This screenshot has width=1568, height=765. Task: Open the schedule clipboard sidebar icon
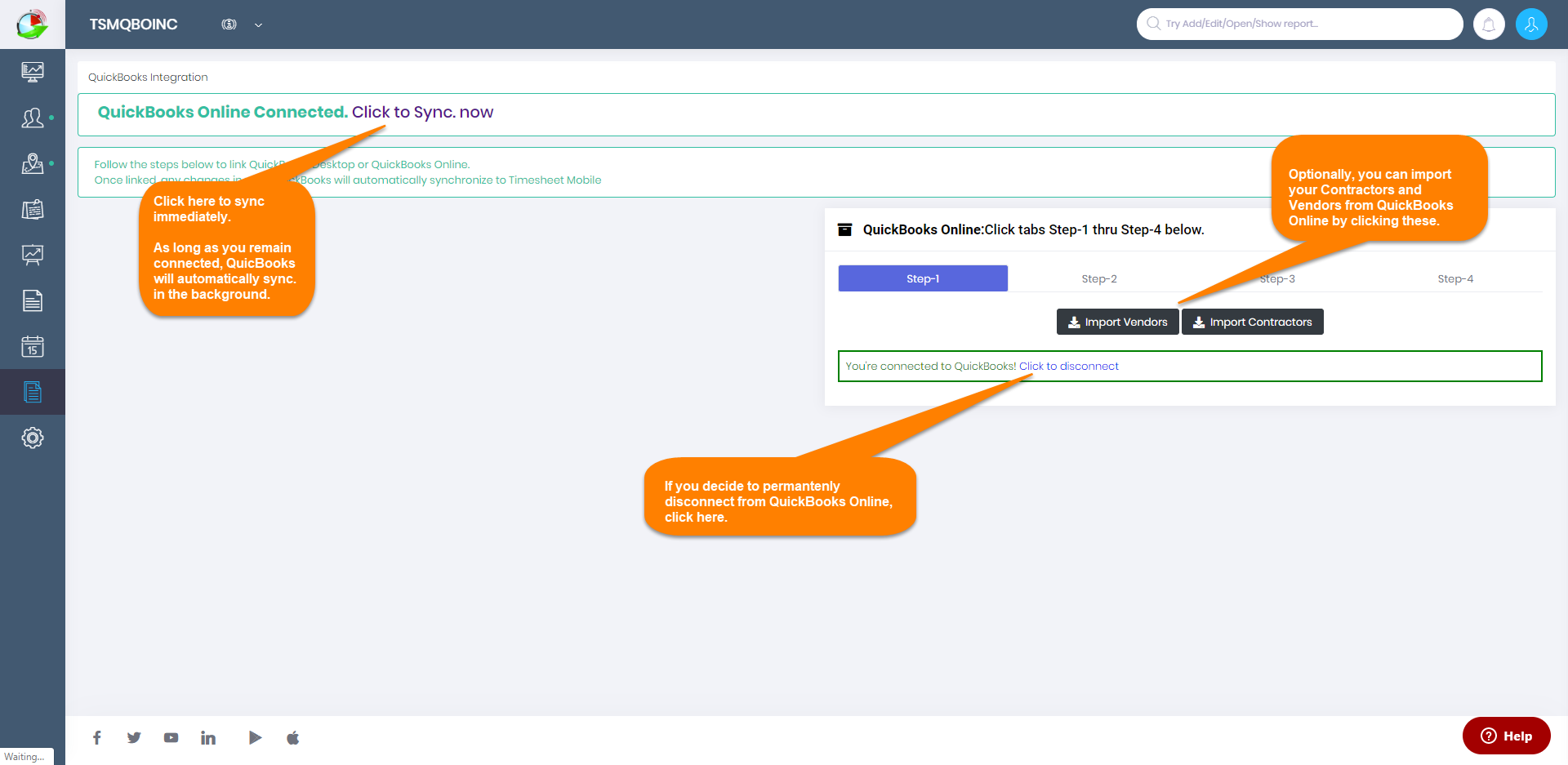[33, 209]
